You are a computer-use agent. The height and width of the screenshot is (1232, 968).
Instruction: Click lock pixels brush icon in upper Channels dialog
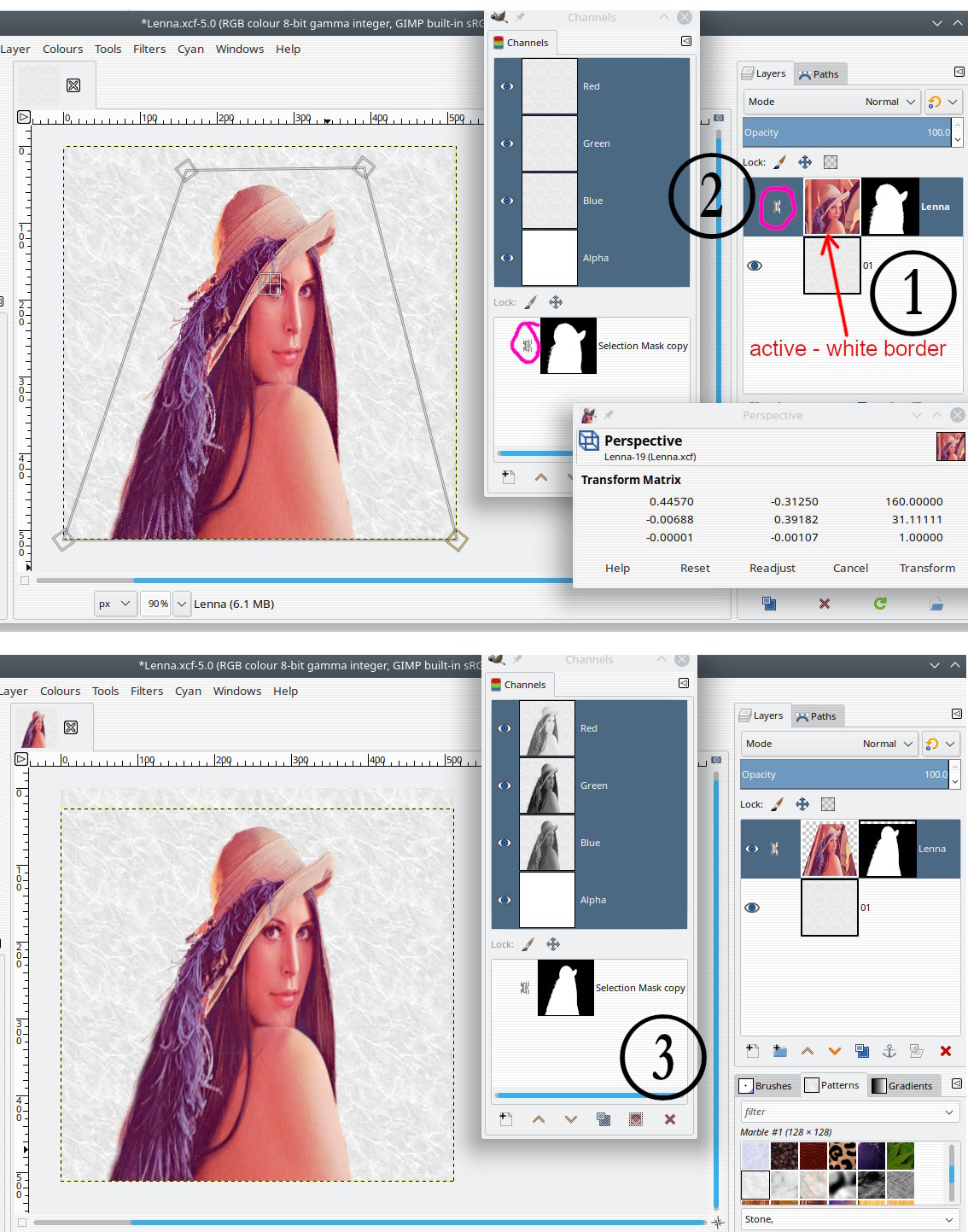(x=530, y=302)
